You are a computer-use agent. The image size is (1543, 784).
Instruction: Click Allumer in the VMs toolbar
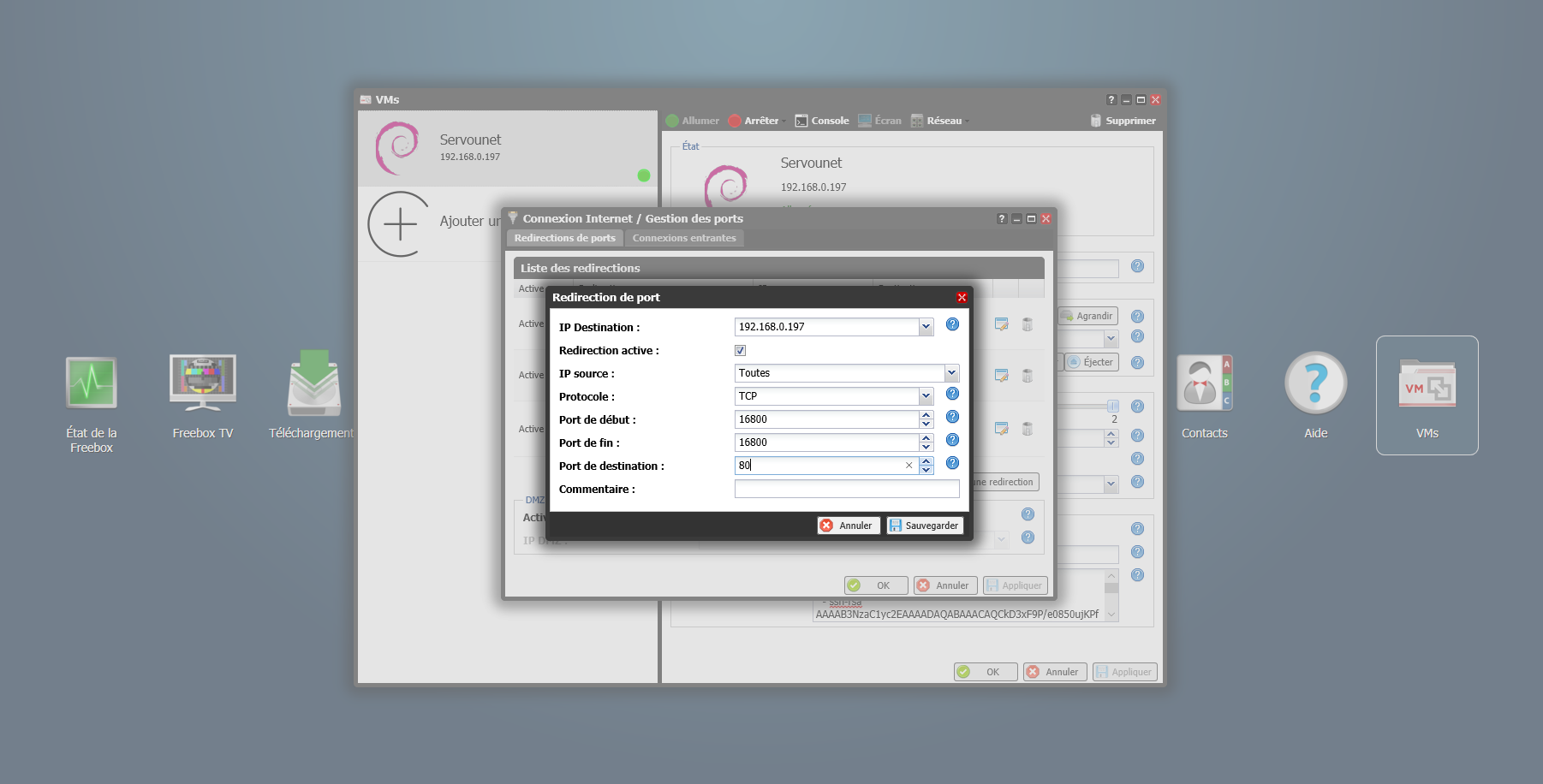click(x=693, y=121)
